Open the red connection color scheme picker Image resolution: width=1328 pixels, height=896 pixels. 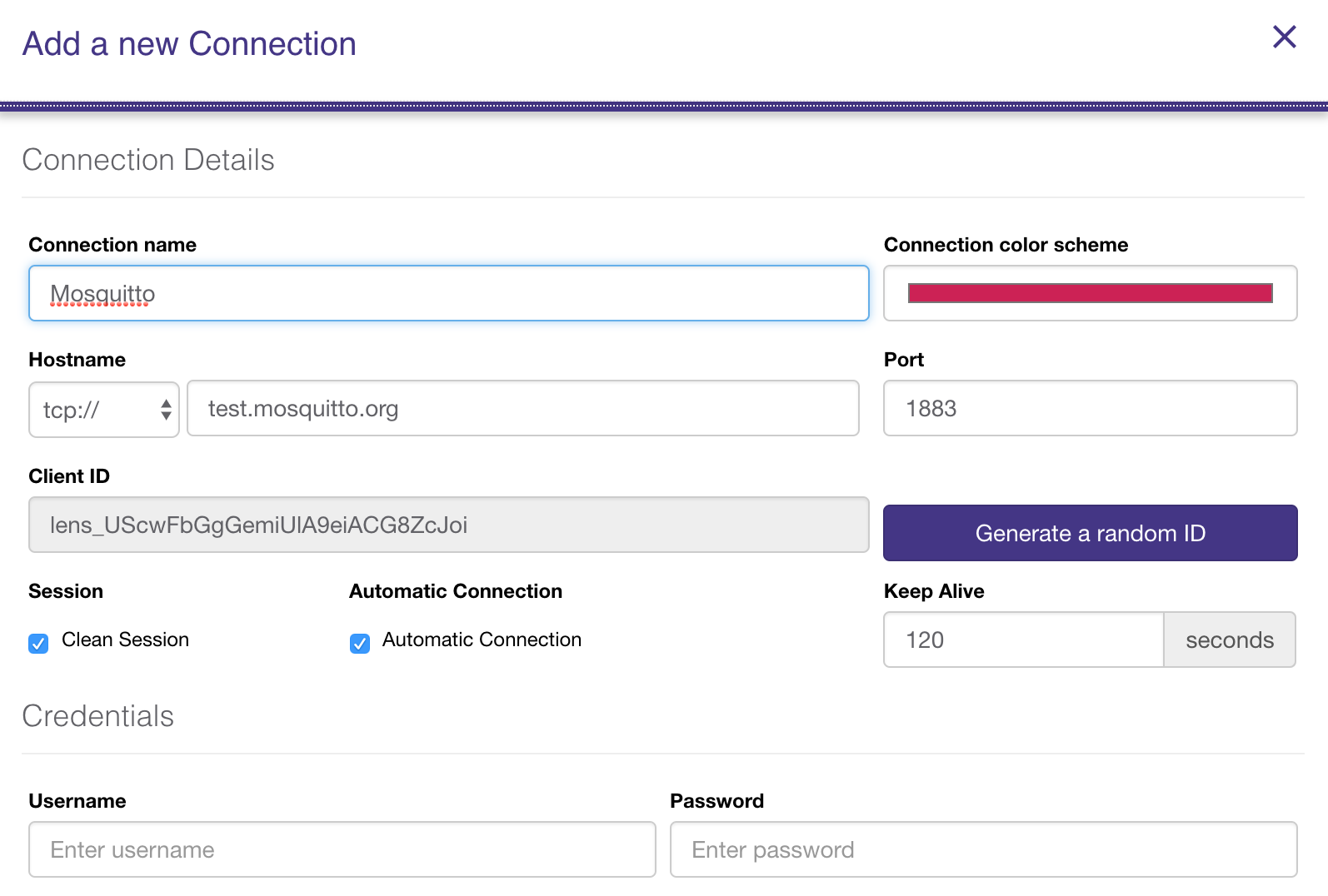(x=1090, y=293)
